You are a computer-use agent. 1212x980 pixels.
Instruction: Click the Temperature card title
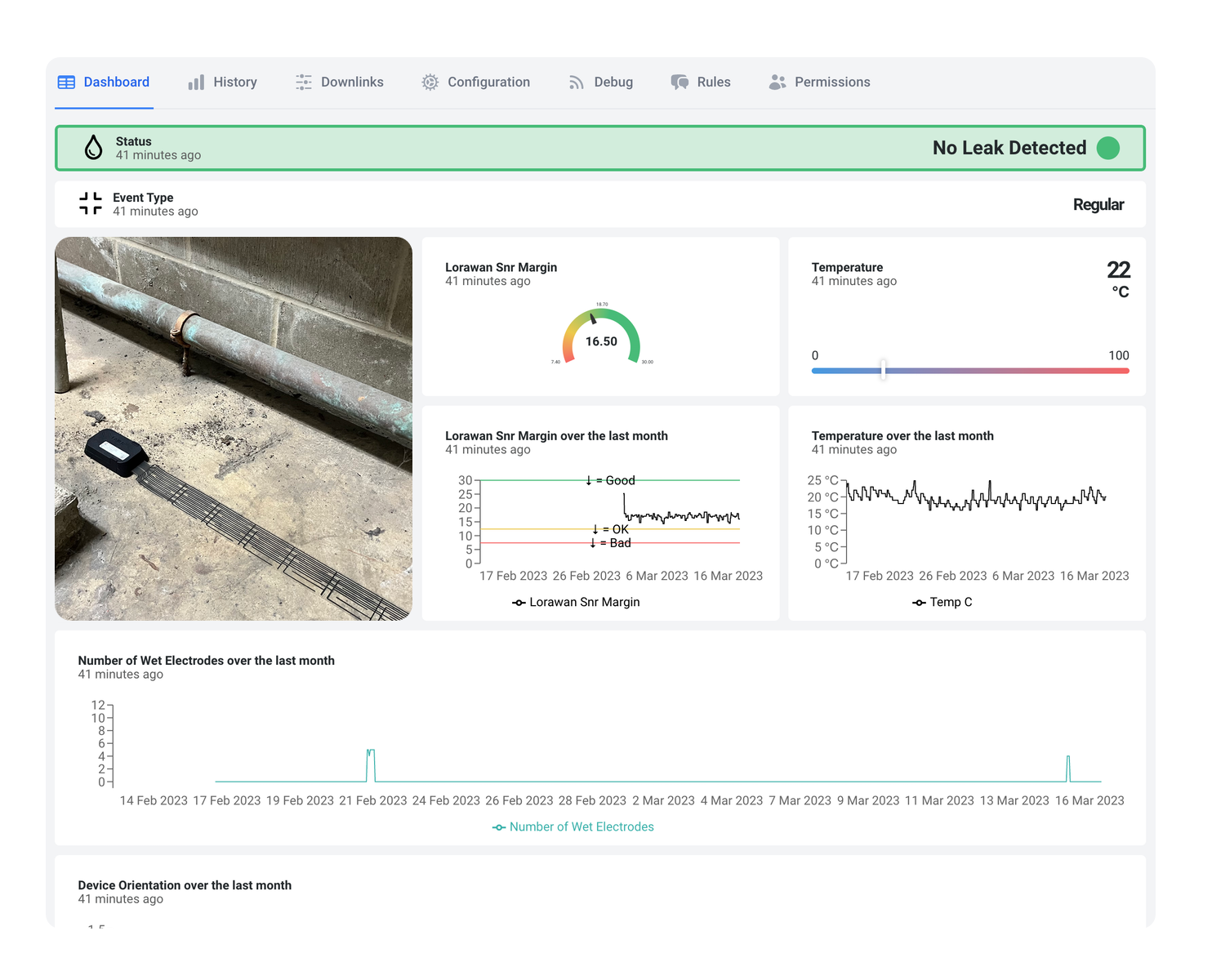pos(847,267)
